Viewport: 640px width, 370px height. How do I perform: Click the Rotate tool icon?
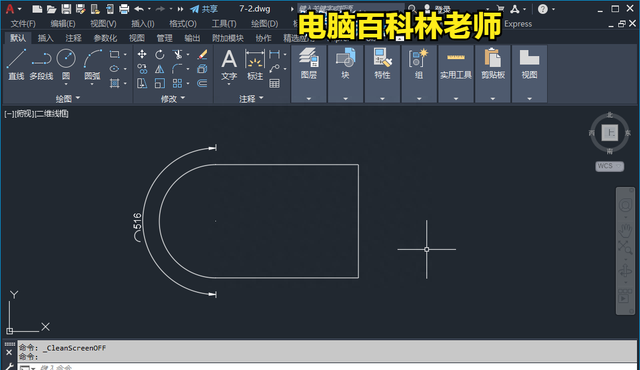click(160, 54)
